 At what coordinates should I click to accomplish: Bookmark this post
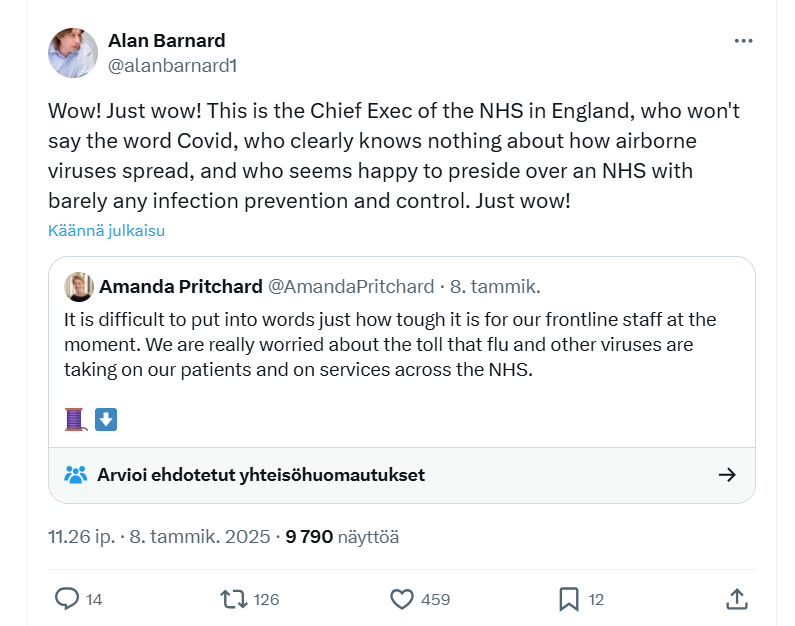click(569, 599)
